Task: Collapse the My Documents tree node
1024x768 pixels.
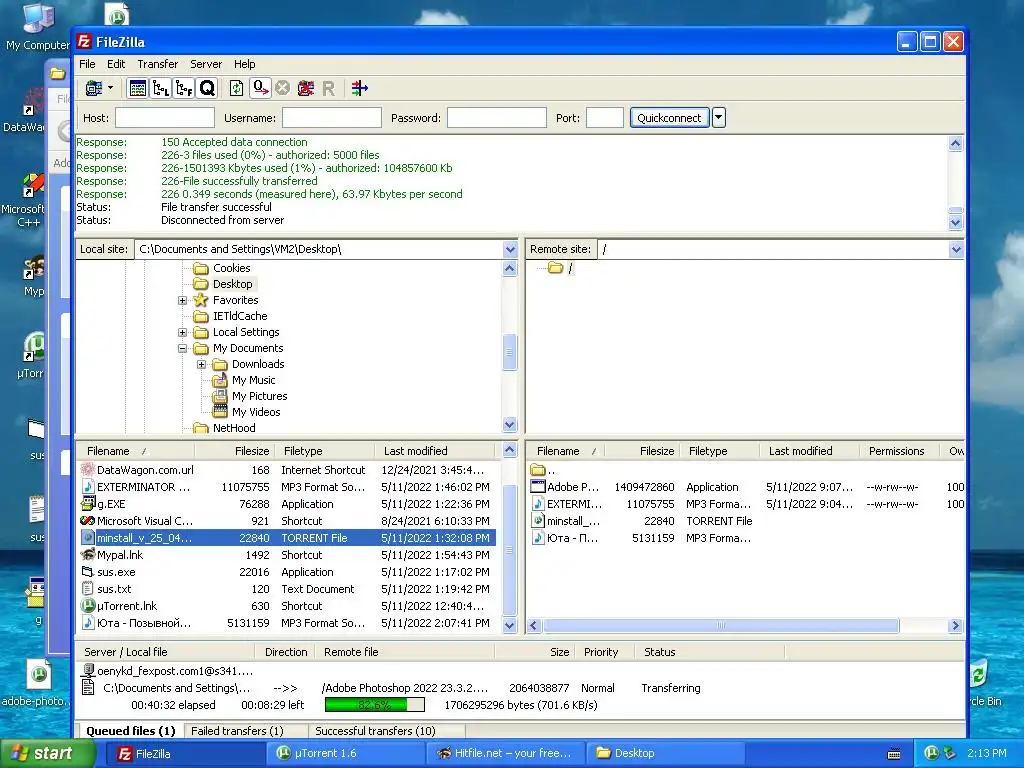Action: (x=183, y=349)
